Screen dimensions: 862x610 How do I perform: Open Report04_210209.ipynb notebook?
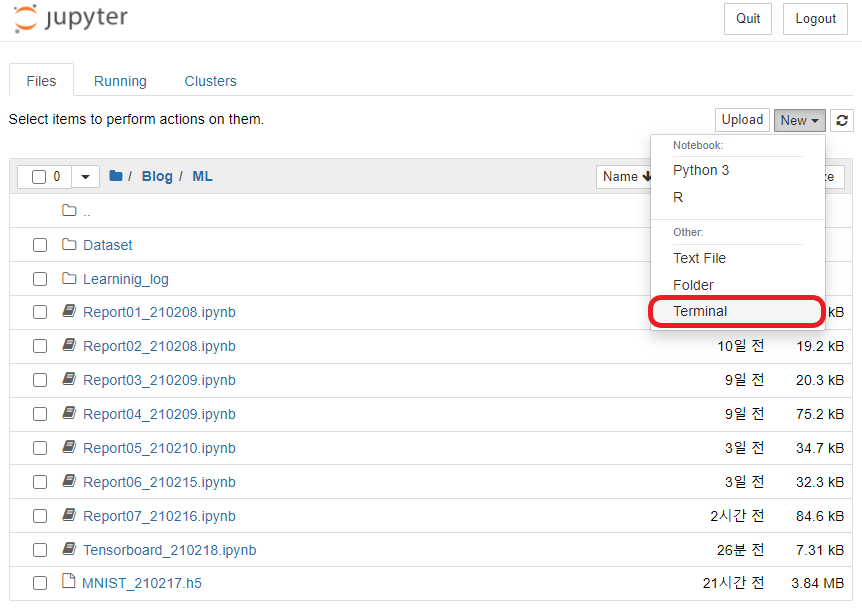(x=159, y=414)
